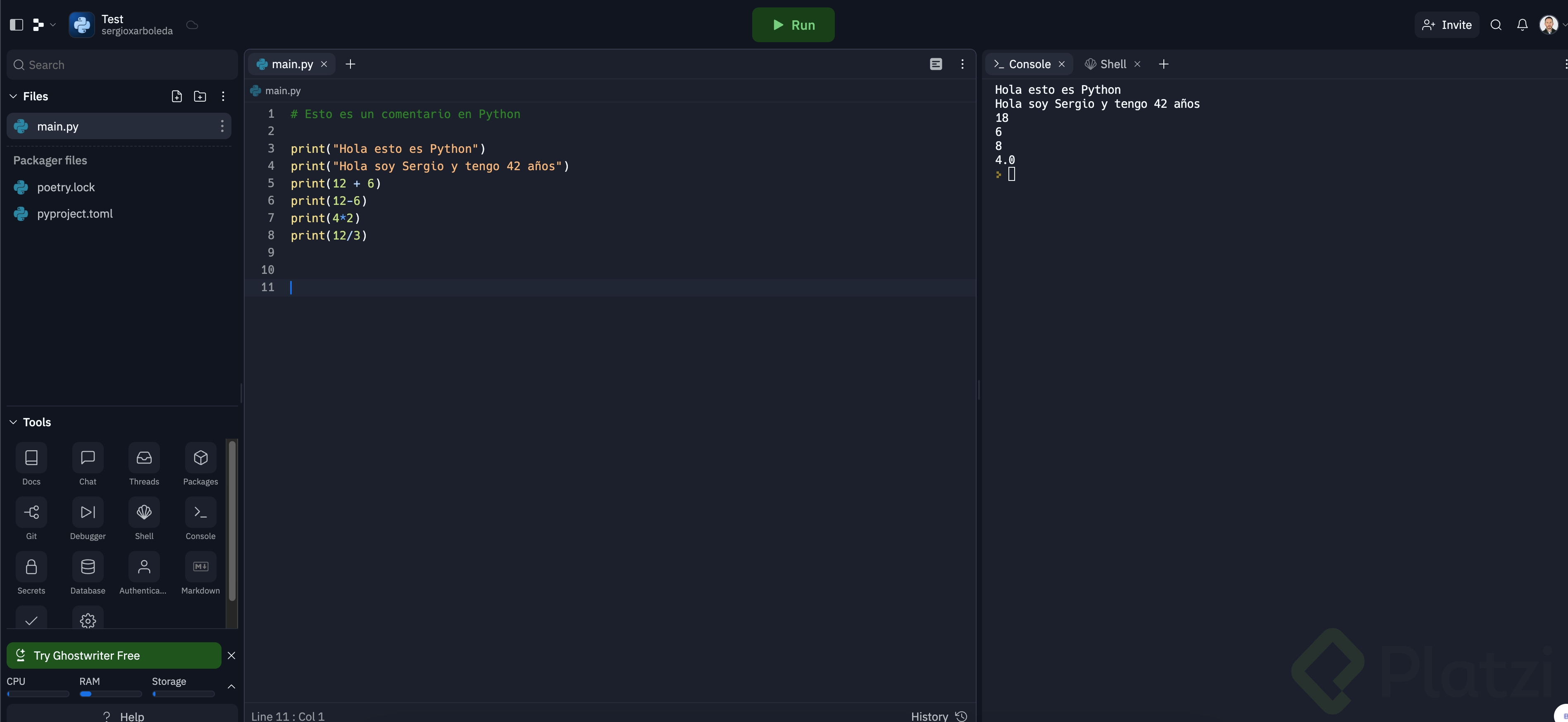Run the program with the Run button
Image resolution: width=1568 pixels, height=722 pixels.
pos(793,25)
